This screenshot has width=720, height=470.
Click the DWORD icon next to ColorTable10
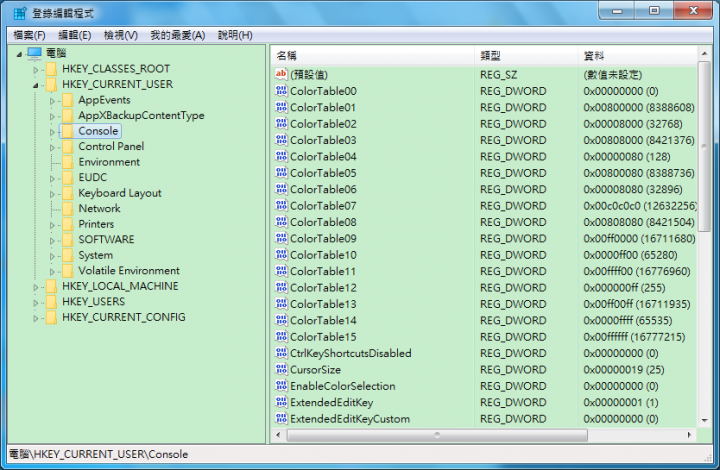click(281, 254)
